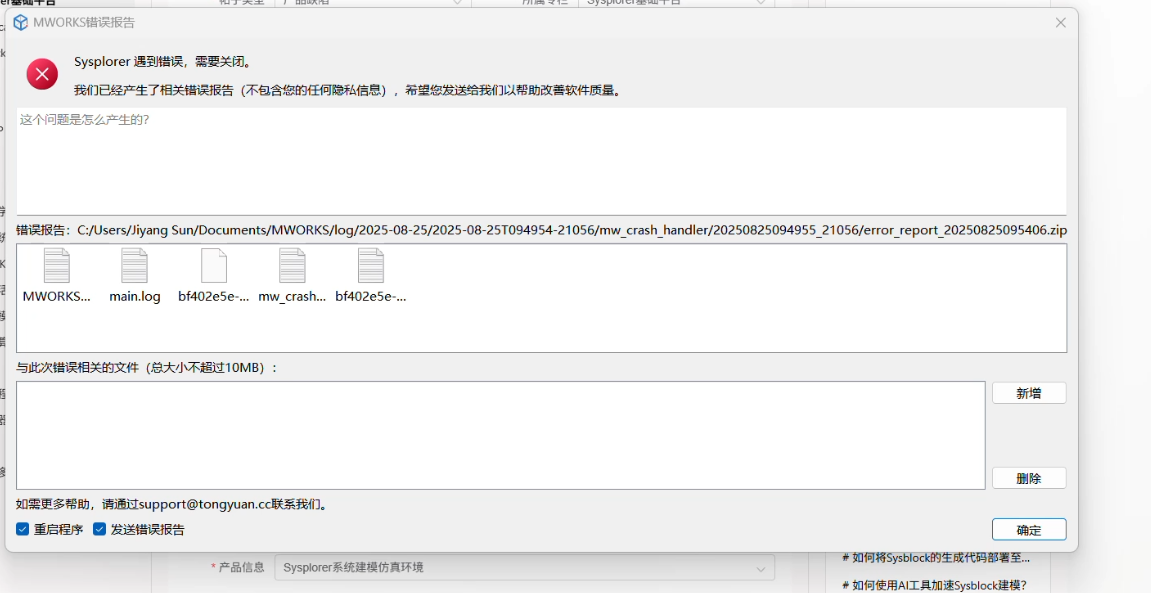Confirm with the 确定 button
The height and width of the screenshot is (593, 1151).
(x=1028, y=530)
